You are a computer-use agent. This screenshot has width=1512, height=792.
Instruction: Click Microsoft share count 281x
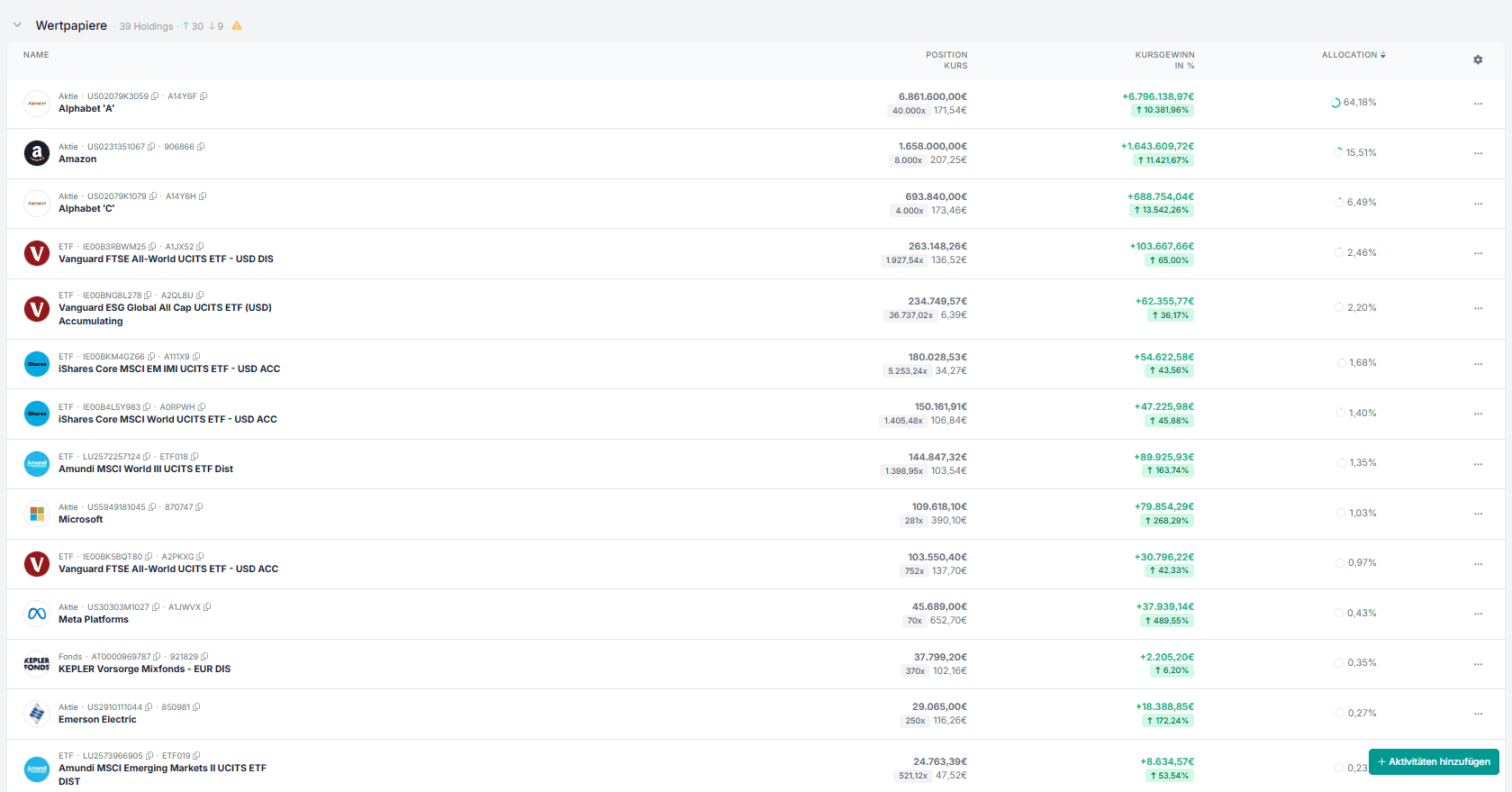[x=914, y=521]
